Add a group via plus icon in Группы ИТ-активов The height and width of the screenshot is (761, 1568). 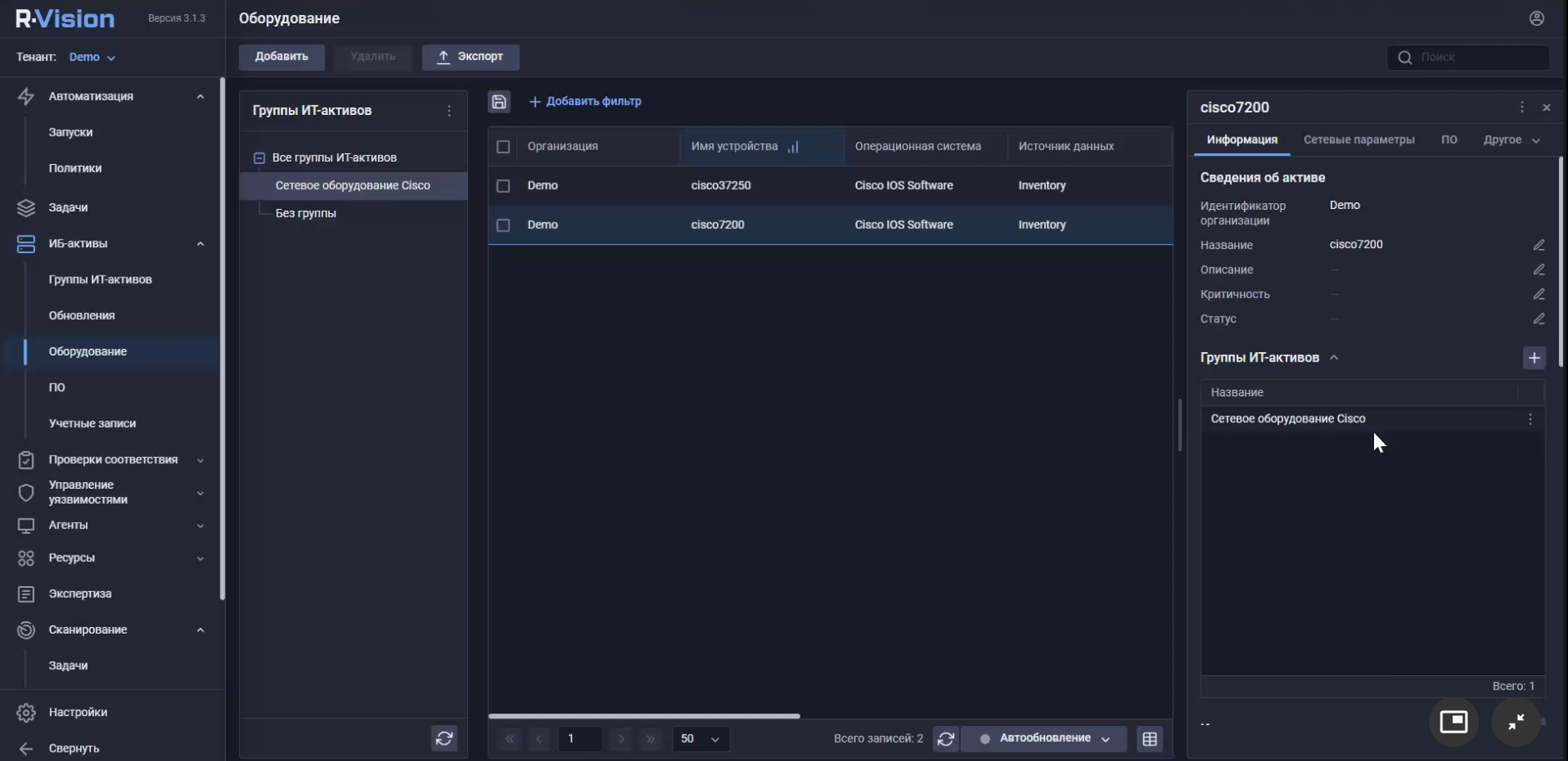pos(1535,357)
